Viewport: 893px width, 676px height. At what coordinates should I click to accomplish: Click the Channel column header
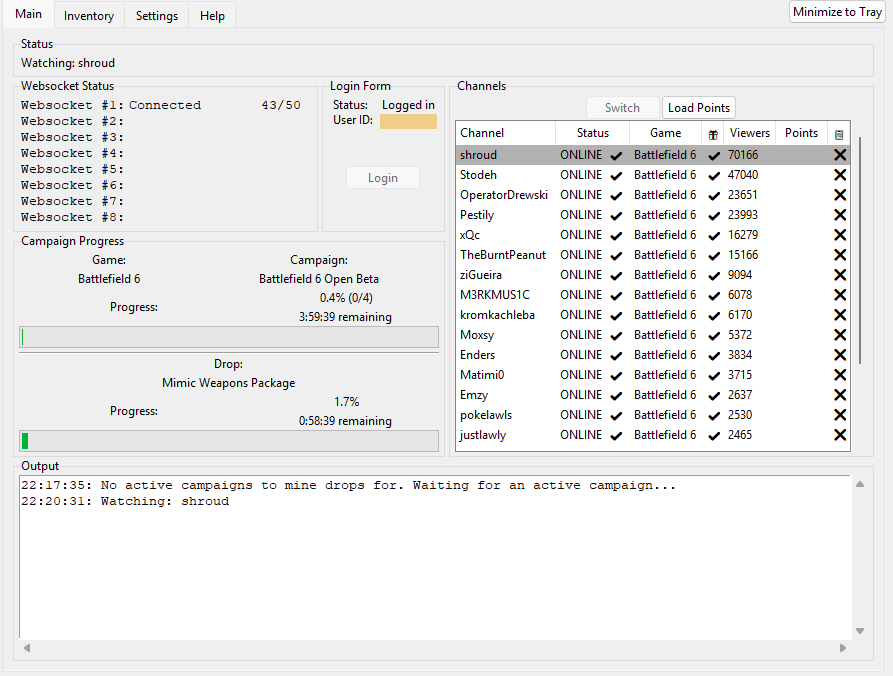[x=505, y=133]
